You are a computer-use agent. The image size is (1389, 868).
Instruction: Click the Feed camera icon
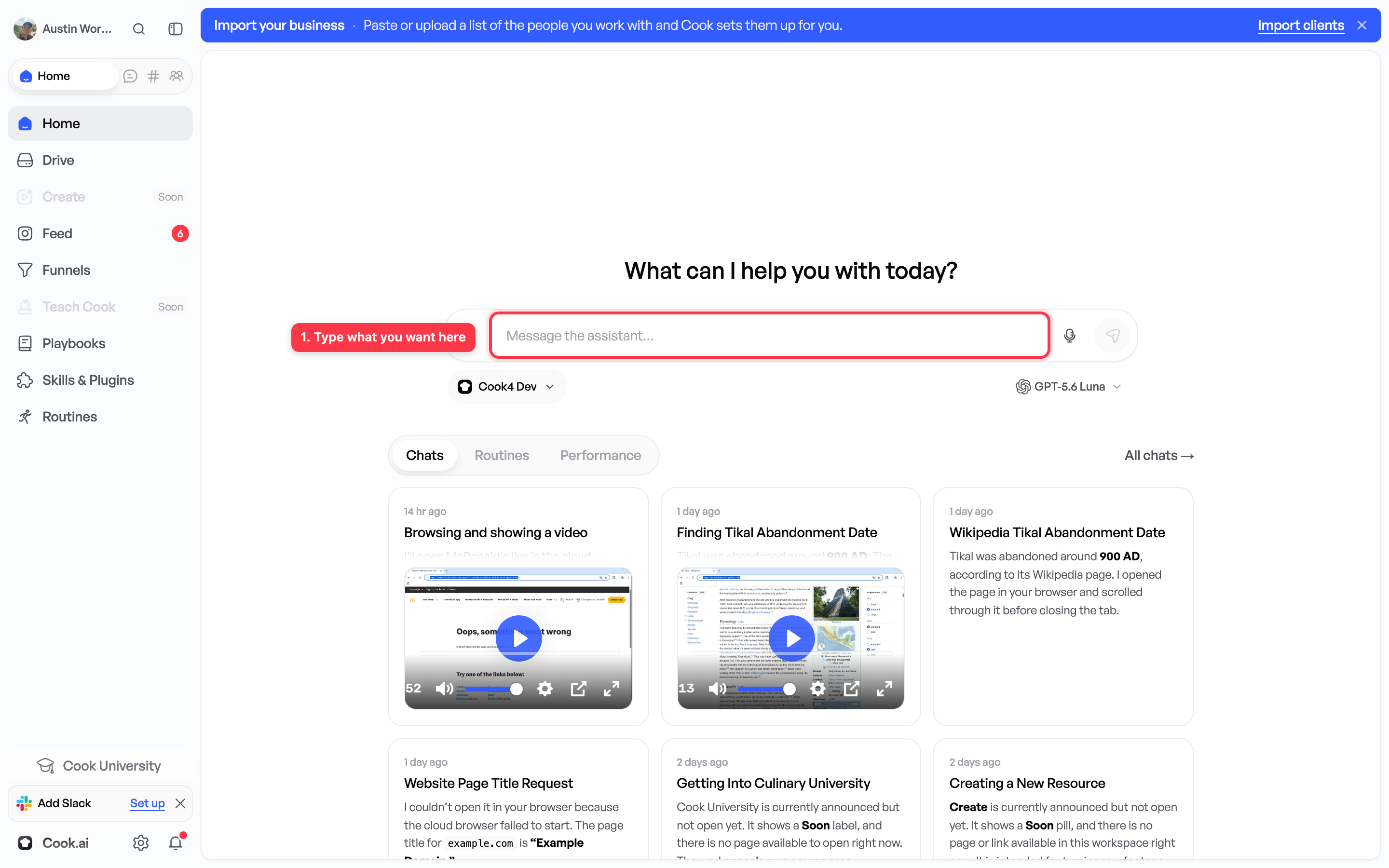point(25,234)
